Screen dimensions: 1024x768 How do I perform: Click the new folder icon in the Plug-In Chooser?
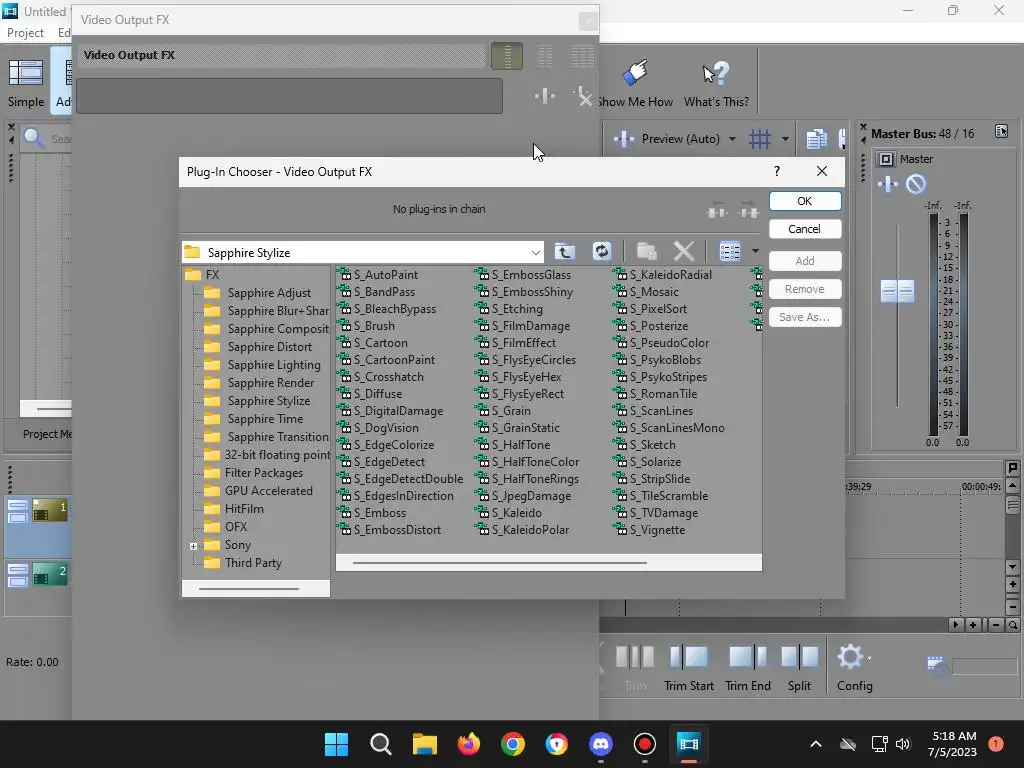pos(647,251)
